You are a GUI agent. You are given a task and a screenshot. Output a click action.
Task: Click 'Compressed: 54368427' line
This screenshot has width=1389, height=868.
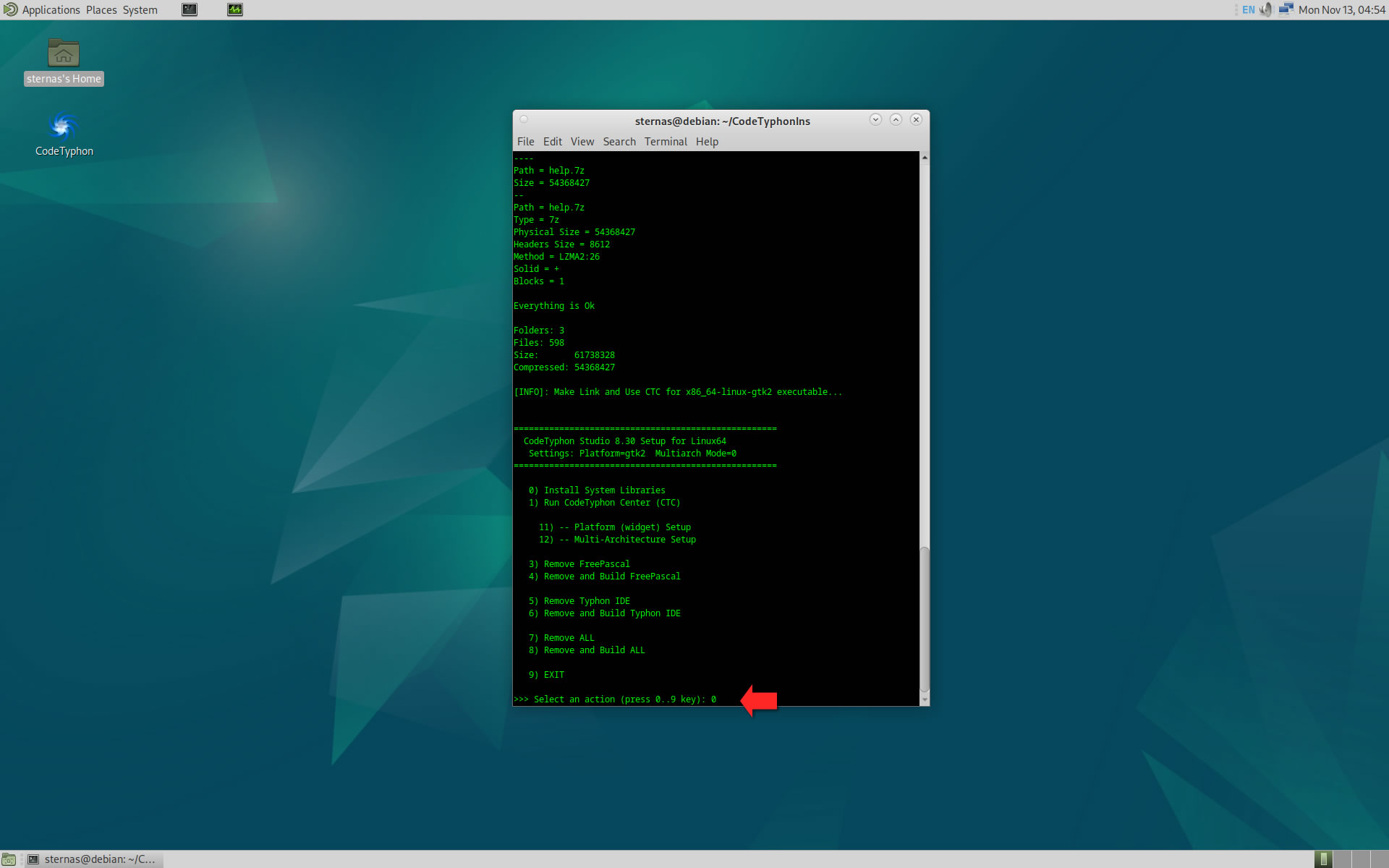[x=564, y=367]
